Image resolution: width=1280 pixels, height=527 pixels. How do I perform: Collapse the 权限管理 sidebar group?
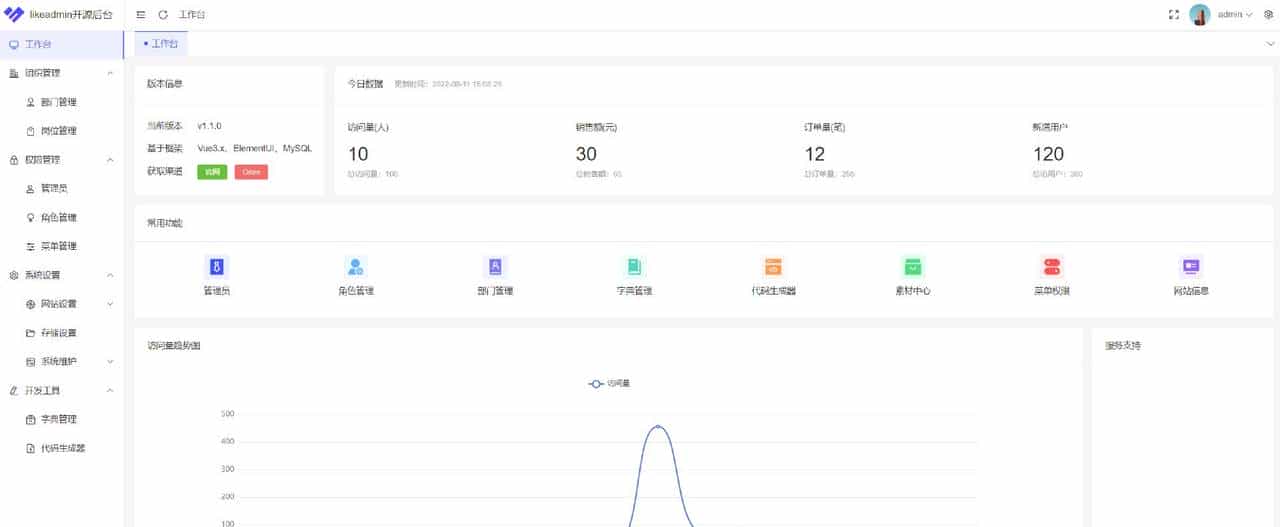click(x=62, y=160)
